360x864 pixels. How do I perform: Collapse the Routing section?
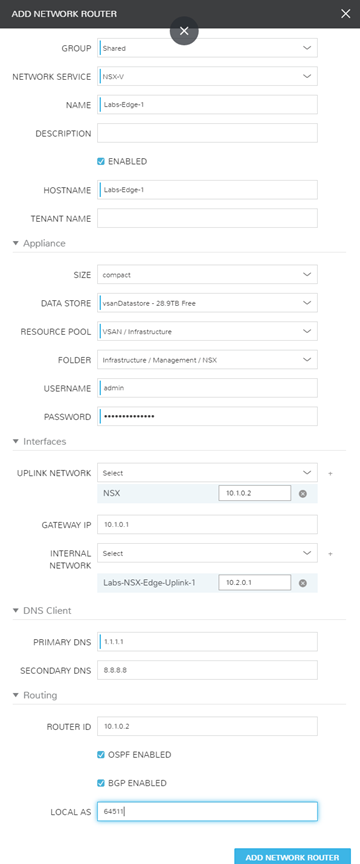pyautogui.click(x=16, y=695)
